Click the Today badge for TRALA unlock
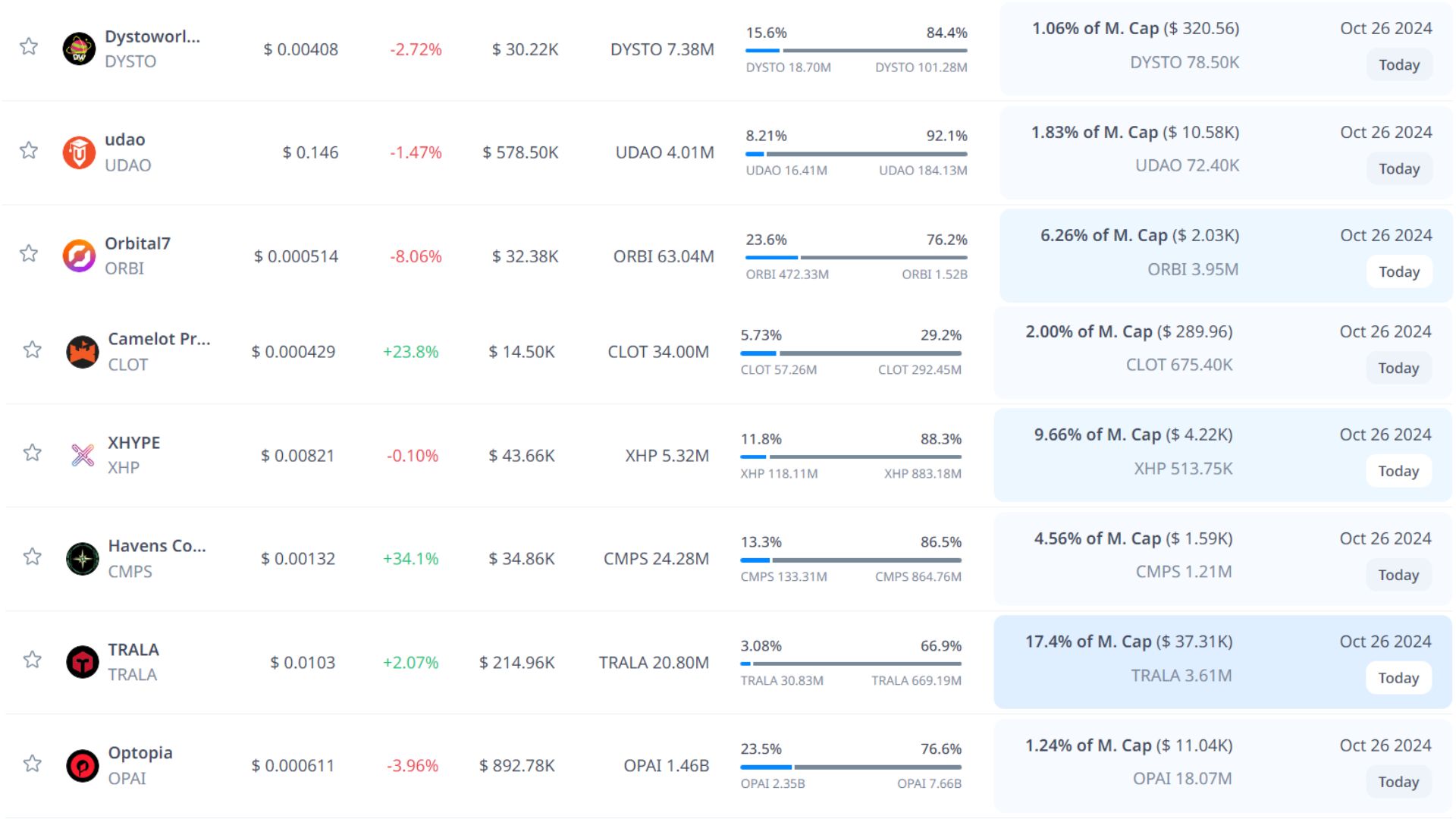The height and width of the screenshot is (819, 1456). tap(1398, 678)
